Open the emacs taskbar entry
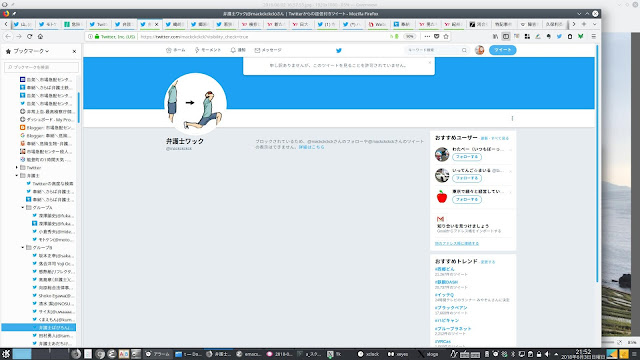The width and height of the screenshot is (640, 360). pyautogui.click(x=249, y=354)
